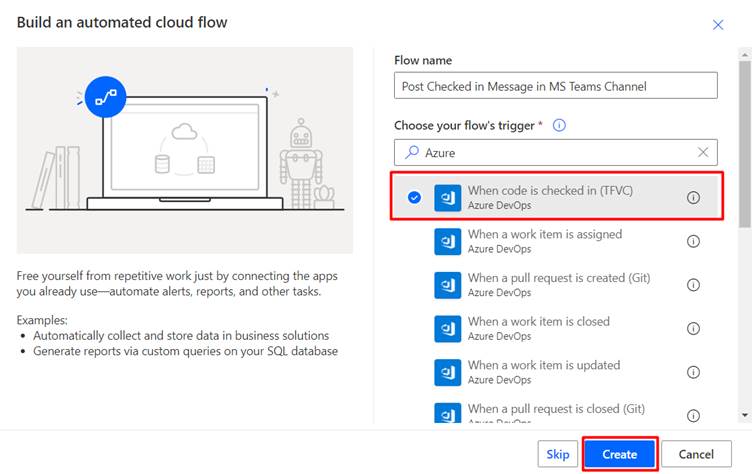752x474 pixels.
Task: Click the trigger list scrollbar thumb
Action: pos(744,144)
